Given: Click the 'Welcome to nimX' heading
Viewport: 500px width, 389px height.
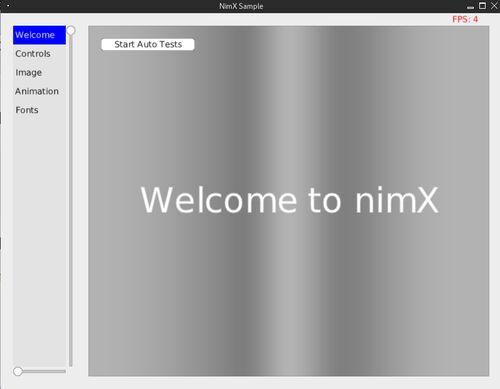Looking at the screenshot, I should 289,200.
